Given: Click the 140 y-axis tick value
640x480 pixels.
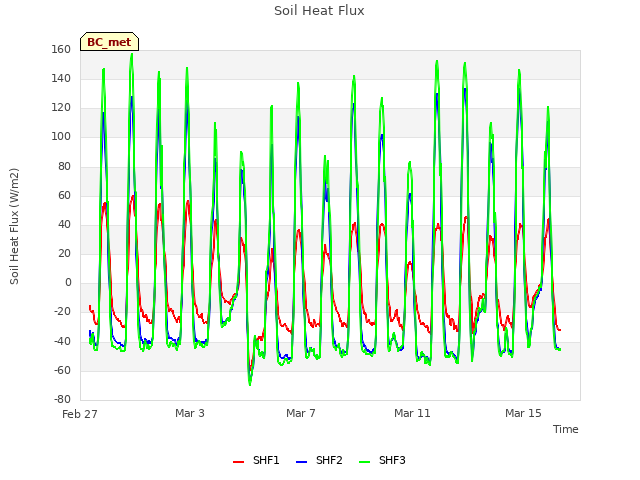Looking at the screenshot, I should [x=61, y=78].
